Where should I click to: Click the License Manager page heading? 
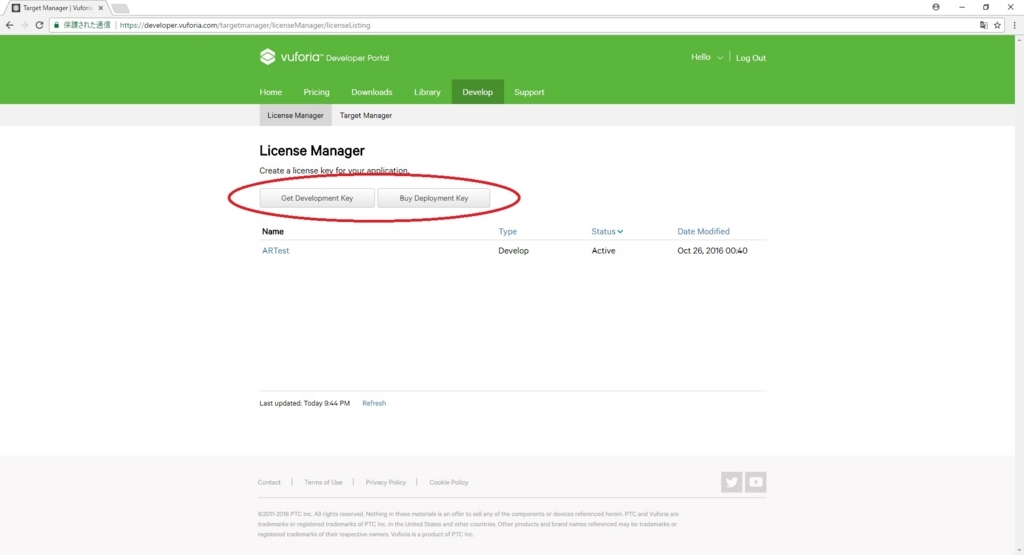tap(312, 151)
